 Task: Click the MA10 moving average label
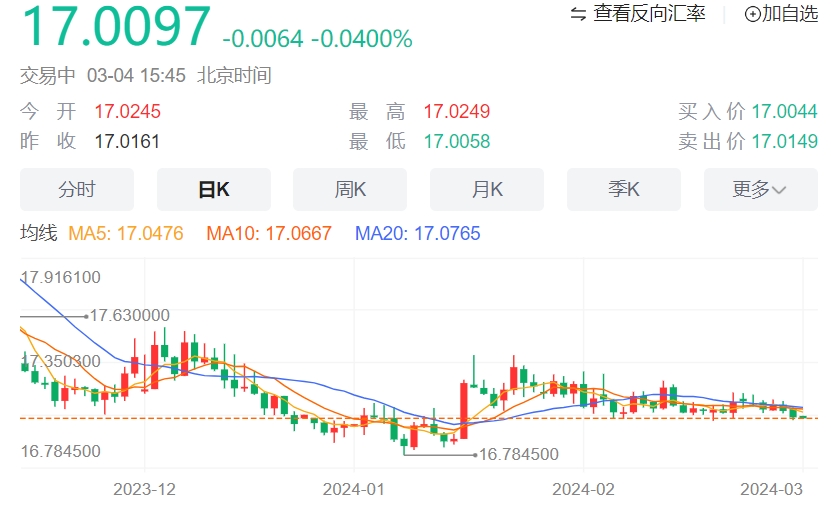[269, 233]
